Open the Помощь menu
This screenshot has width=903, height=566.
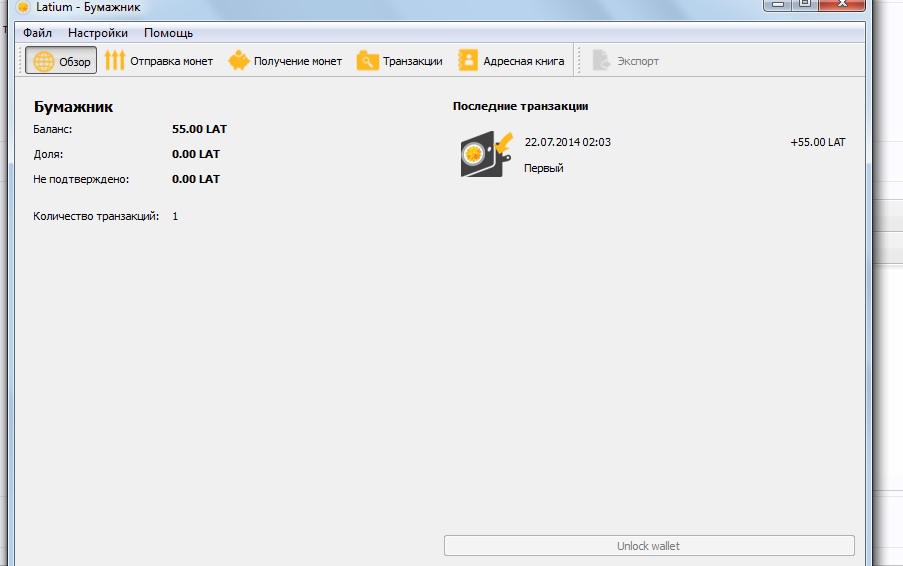point(168,33)
